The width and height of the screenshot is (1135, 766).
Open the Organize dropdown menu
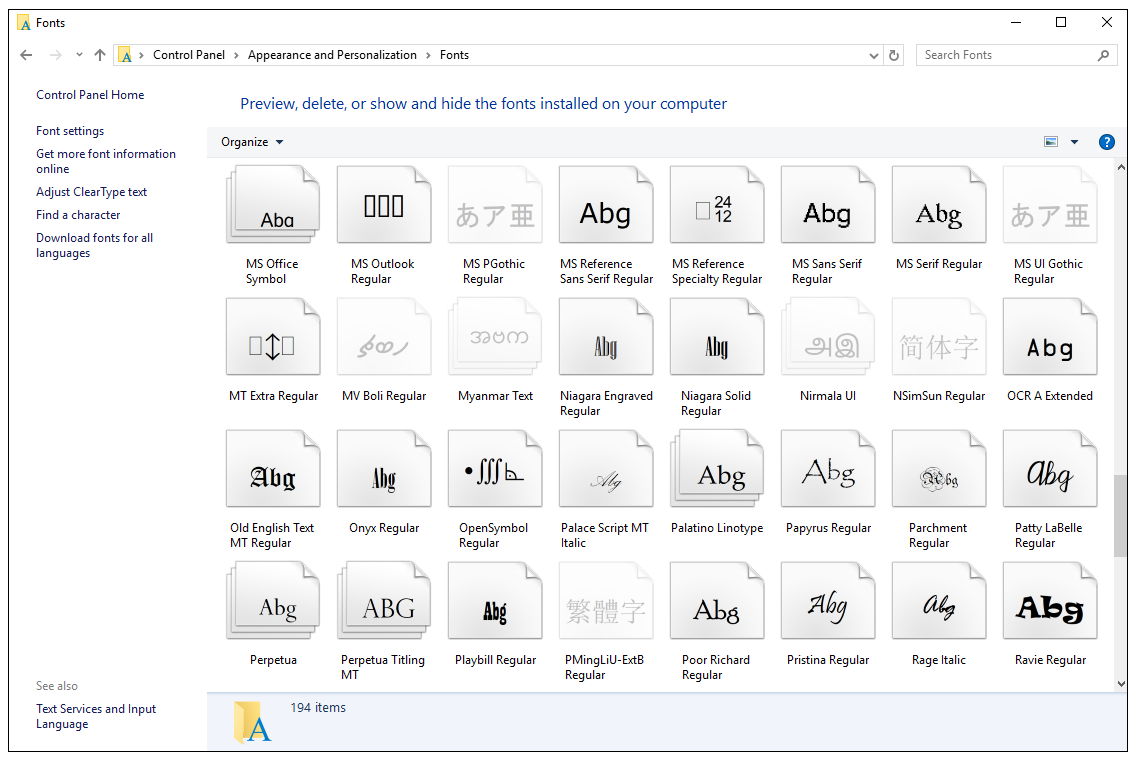[252, 142]
